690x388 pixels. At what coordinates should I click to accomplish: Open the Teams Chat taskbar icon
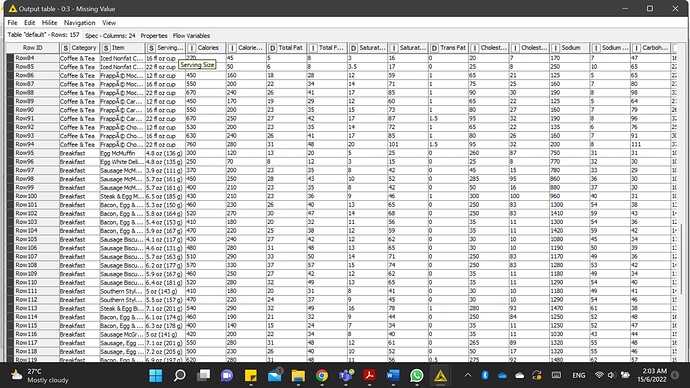(x=227, y=375)
